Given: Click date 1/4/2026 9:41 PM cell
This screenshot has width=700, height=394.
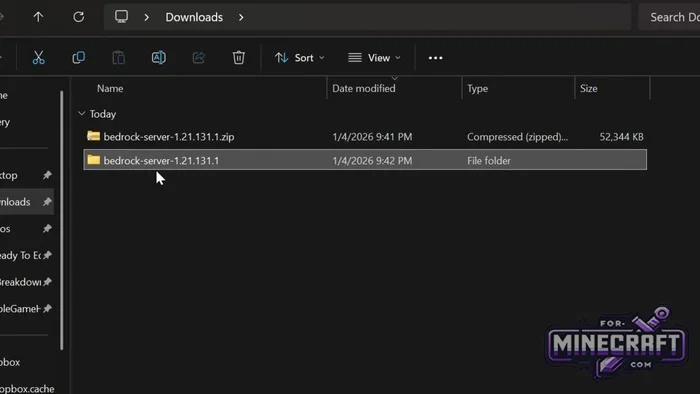Looking at the screenshot, I should coord(372,137).
